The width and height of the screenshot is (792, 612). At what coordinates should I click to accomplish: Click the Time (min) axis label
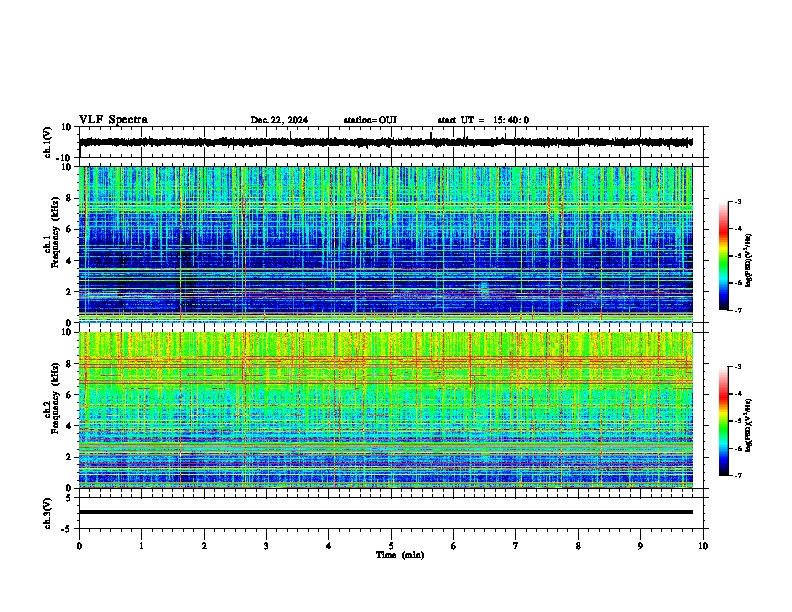click(x=400, y=555)
